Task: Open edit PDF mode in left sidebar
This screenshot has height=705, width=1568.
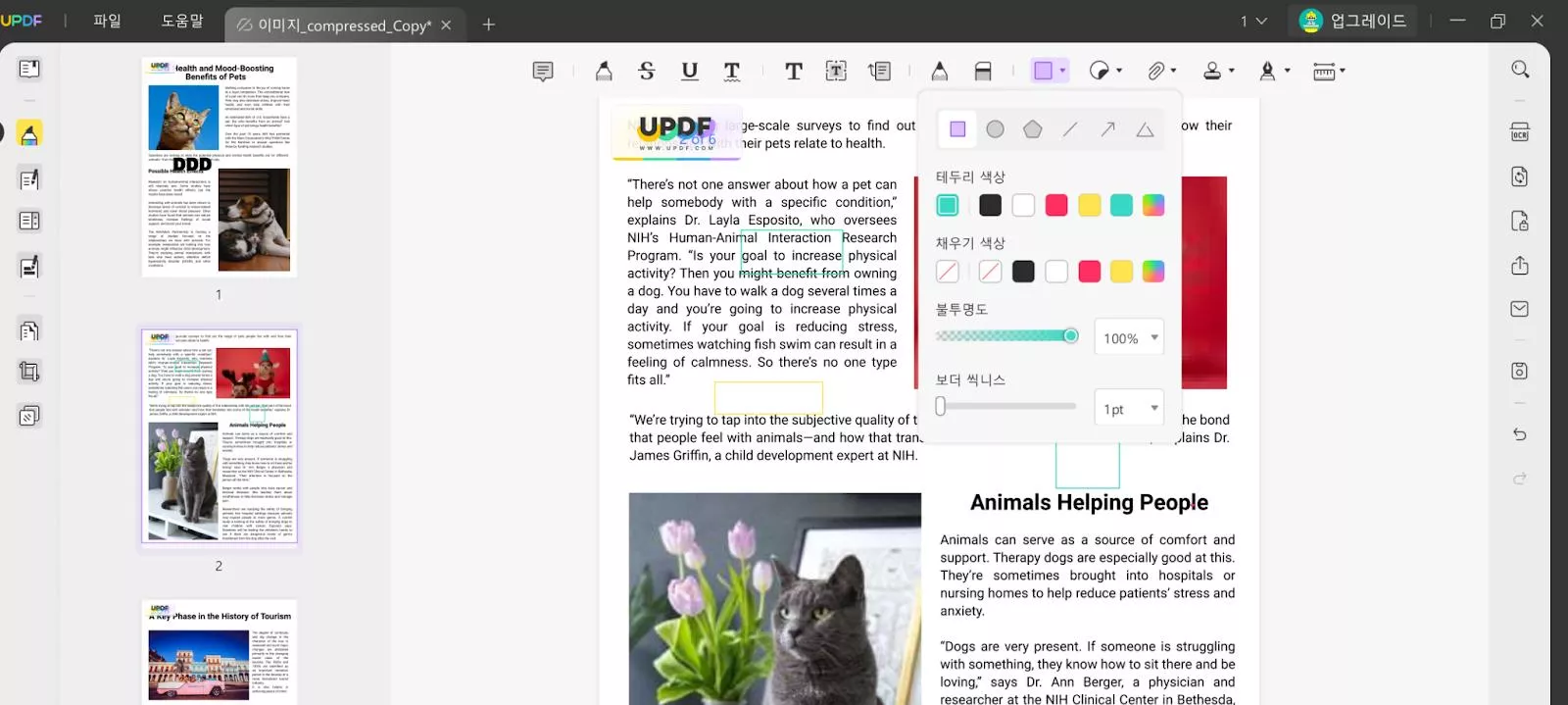Action: [x=29, y=178]
